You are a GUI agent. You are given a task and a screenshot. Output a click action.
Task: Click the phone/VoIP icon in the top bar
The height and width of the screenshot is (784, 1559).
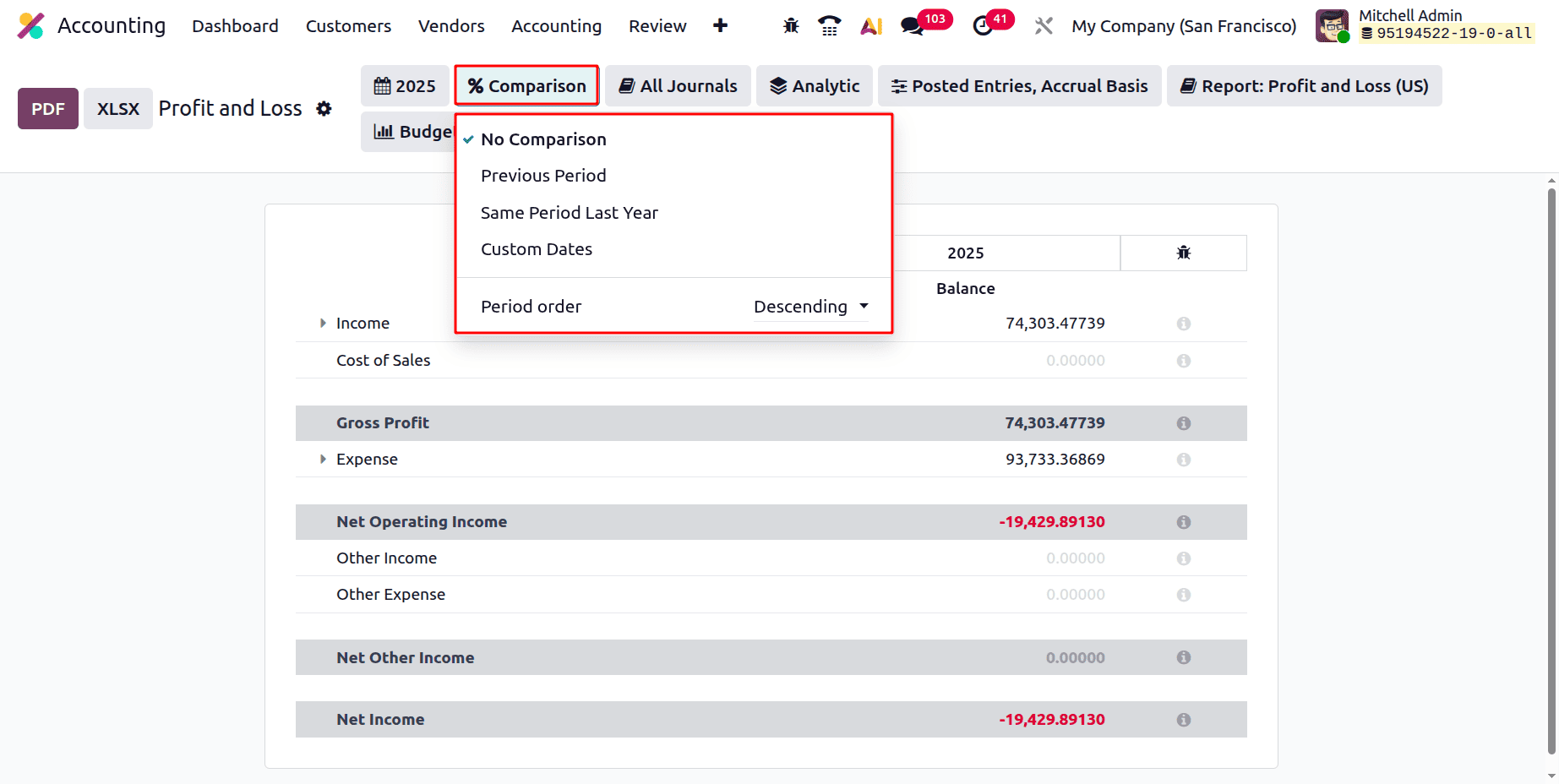829,25
